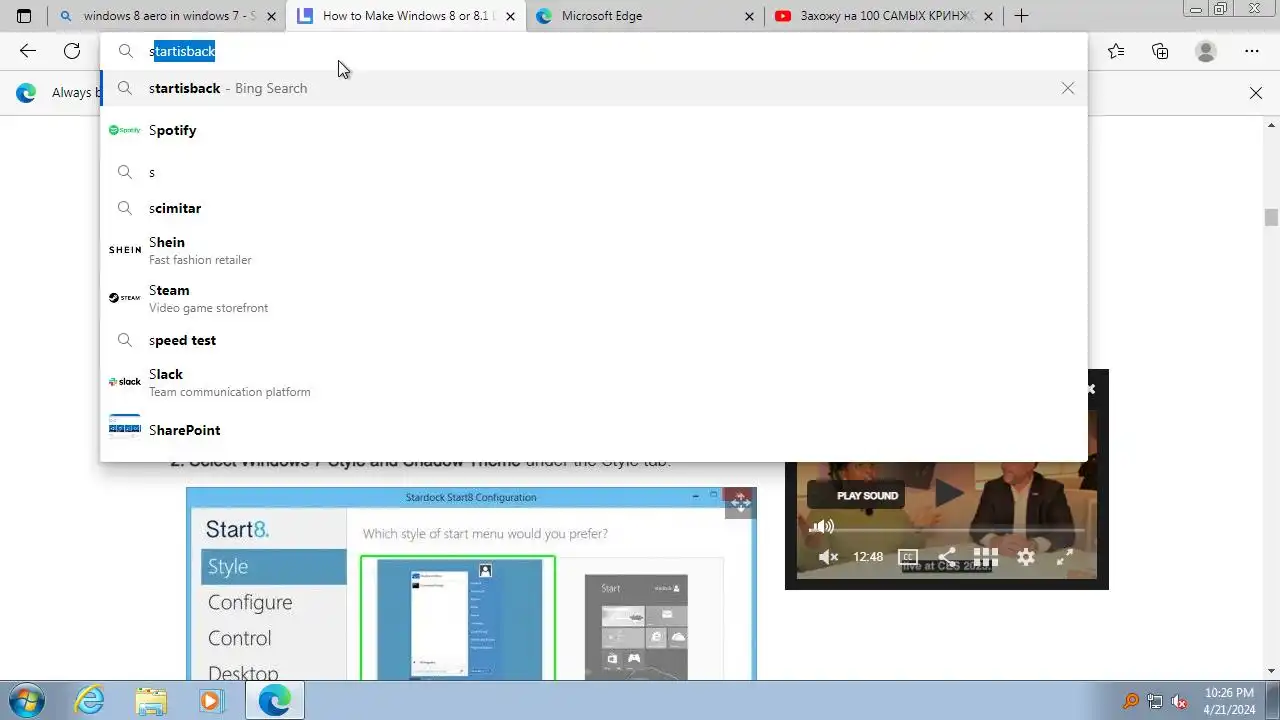Open the volume muted tray icon
The image size is (1280, 720).
1180,701
